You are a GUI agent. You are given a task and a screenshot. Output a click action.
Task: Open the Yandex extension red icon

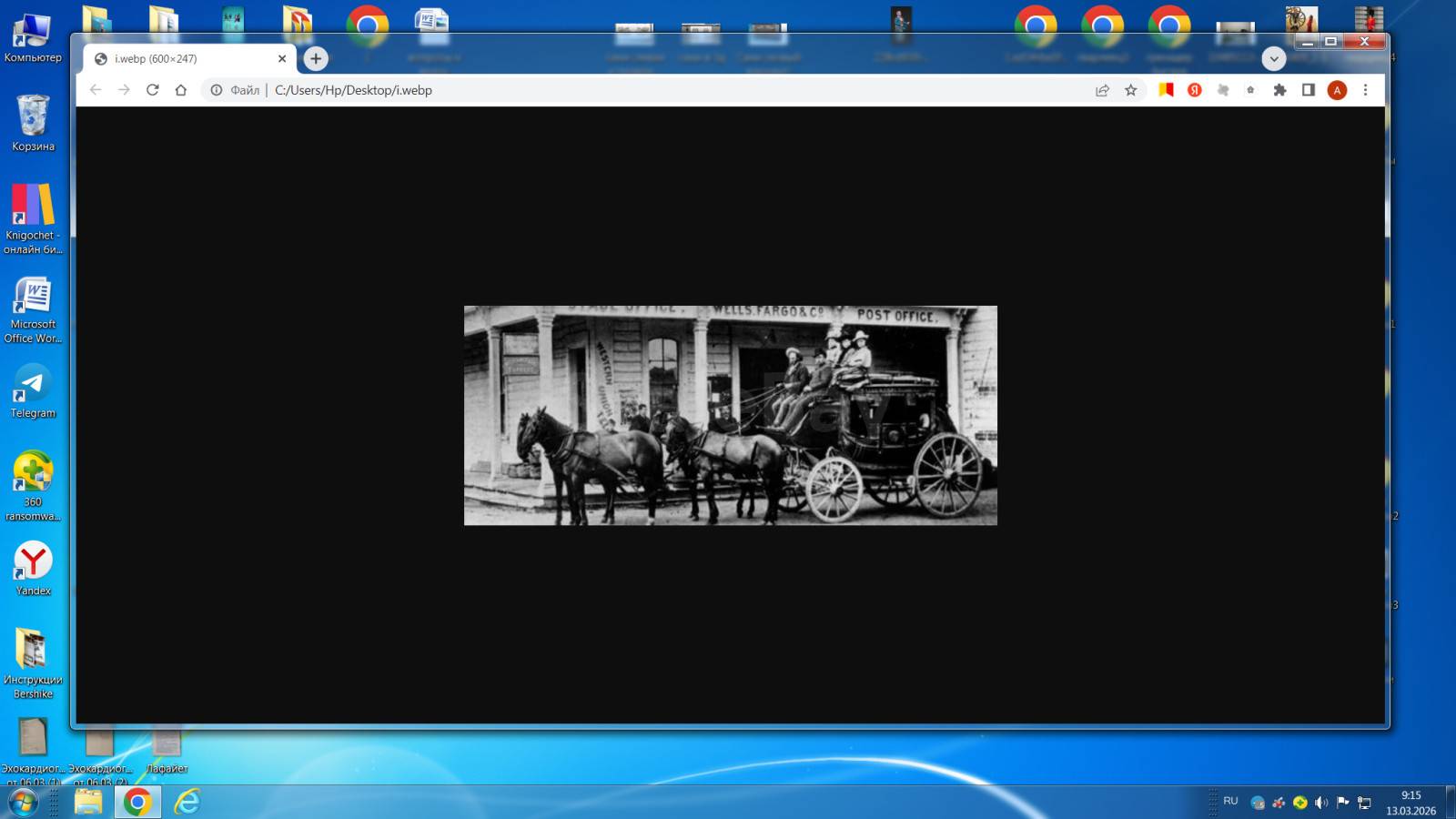pyautogui.click(x=1195, y=90)
